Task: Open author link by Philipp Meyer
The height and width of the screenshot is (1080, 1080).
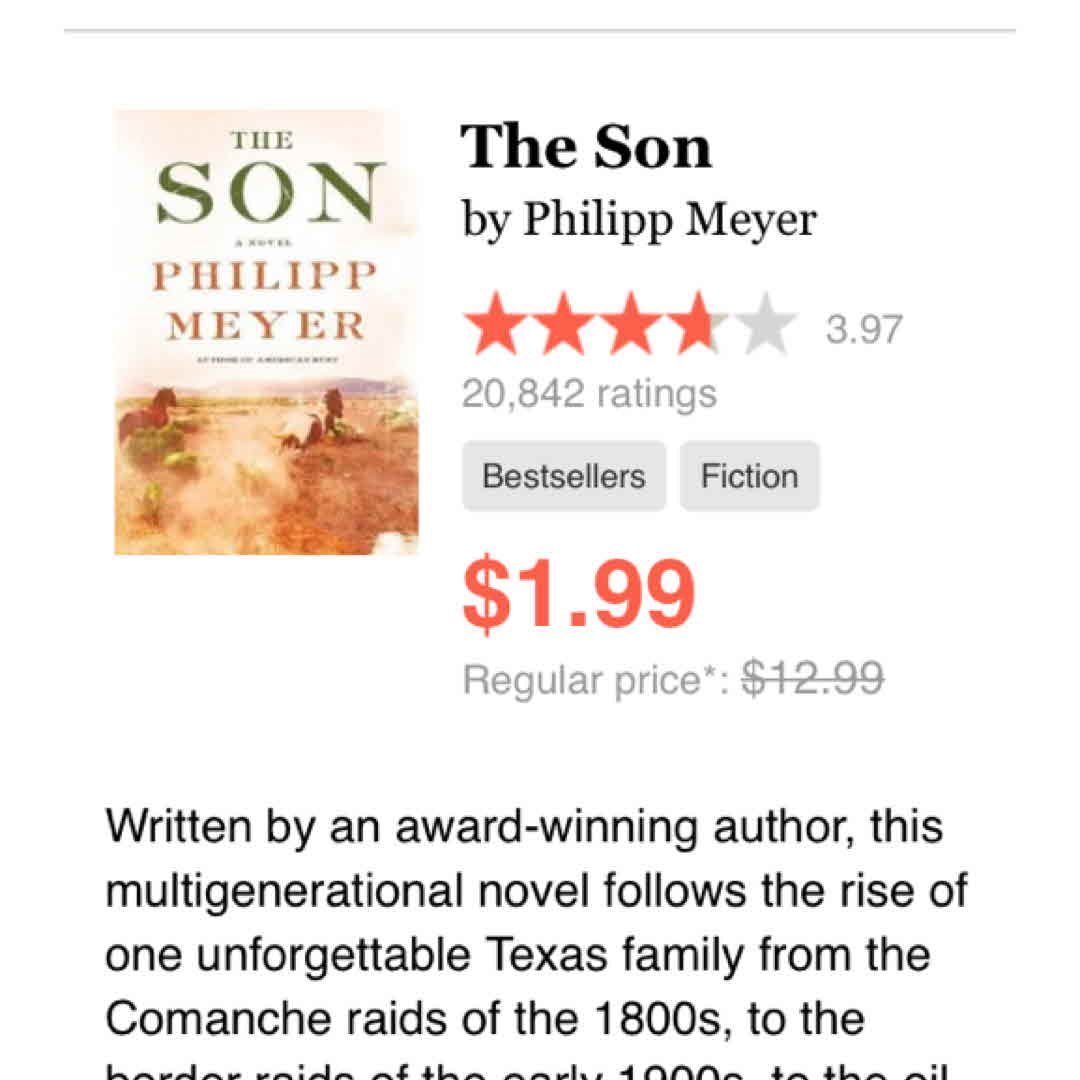Action: [639, 219]
